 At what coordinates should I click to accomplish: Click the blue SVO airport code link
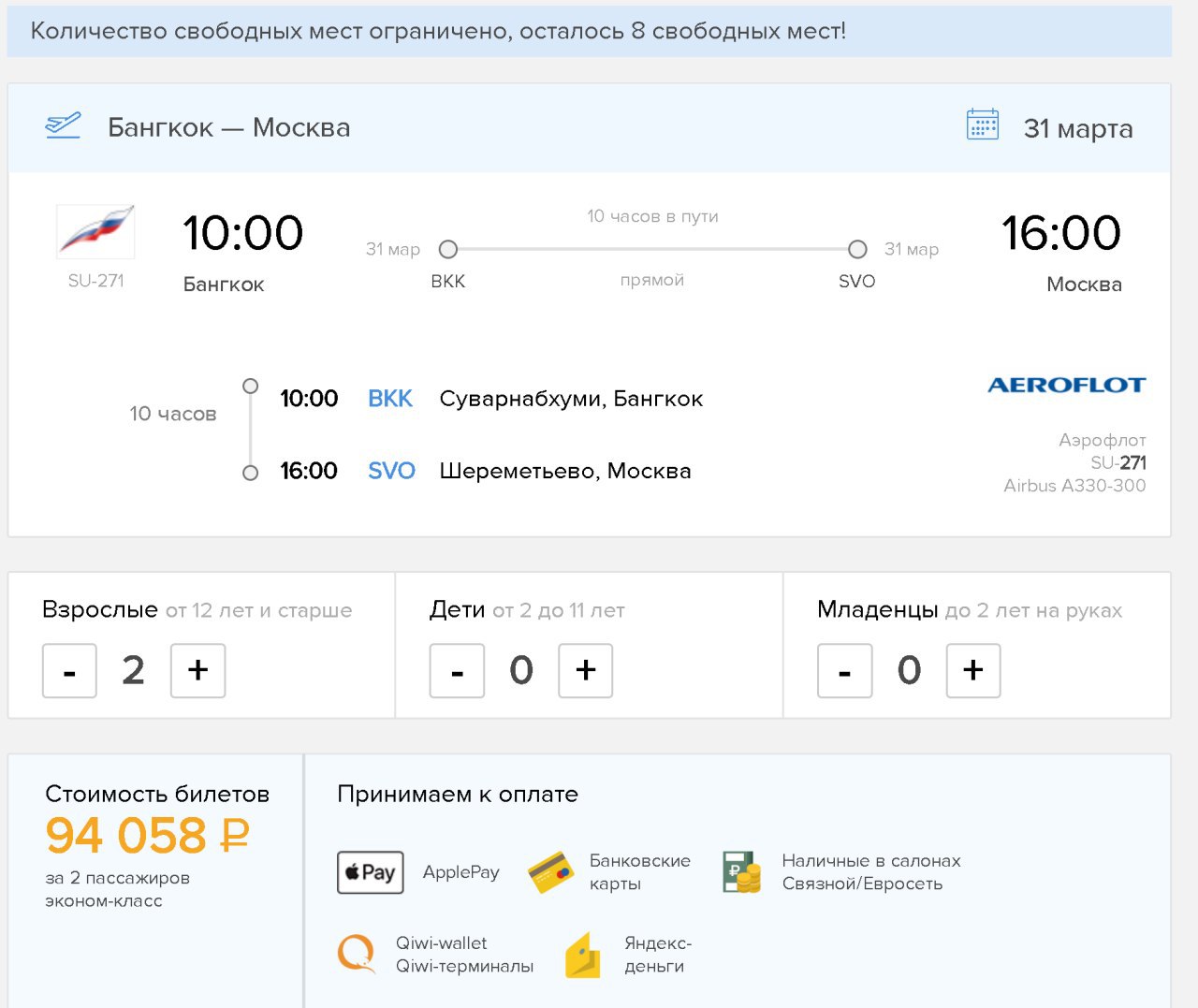pos(391,471)
